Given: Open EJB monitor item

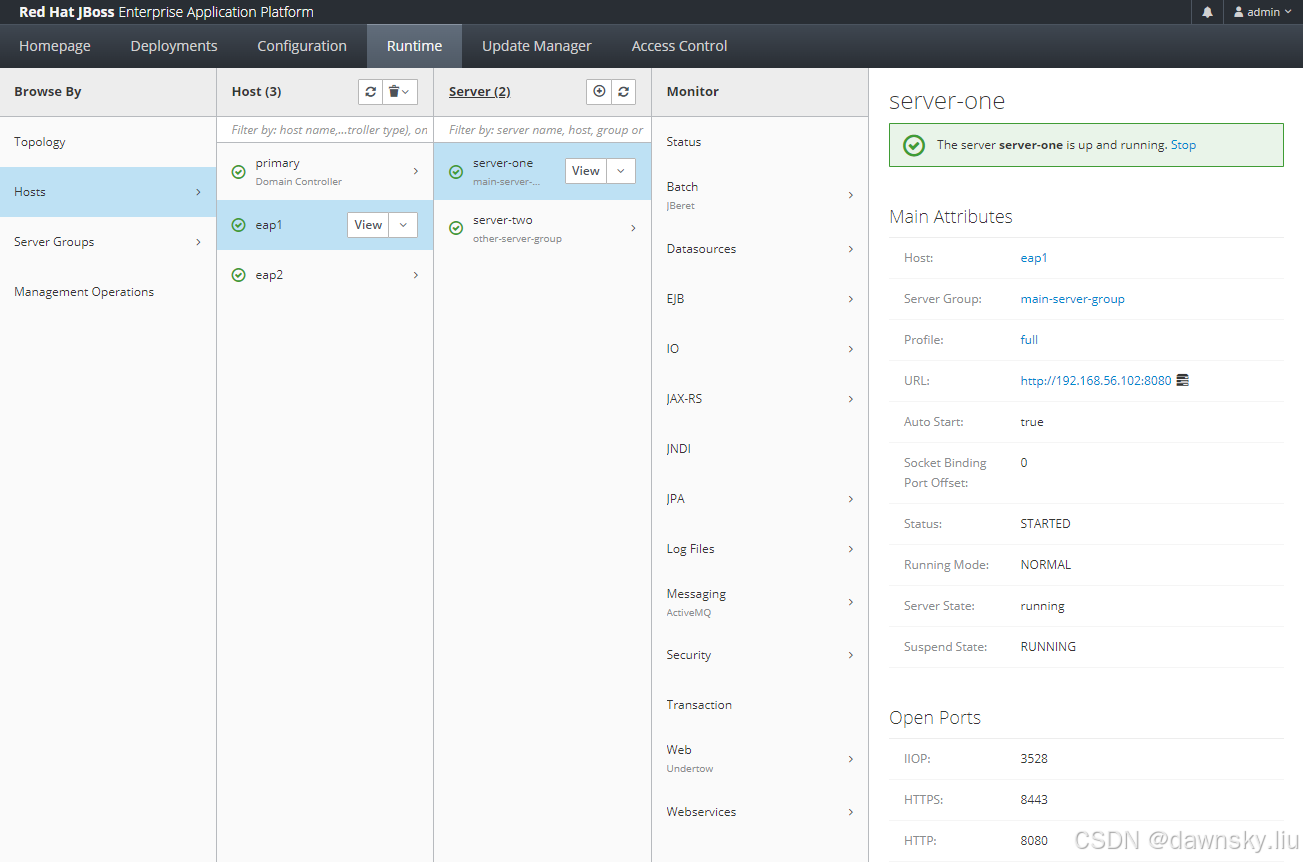Looking at the screenshot, I should point(760,299).
